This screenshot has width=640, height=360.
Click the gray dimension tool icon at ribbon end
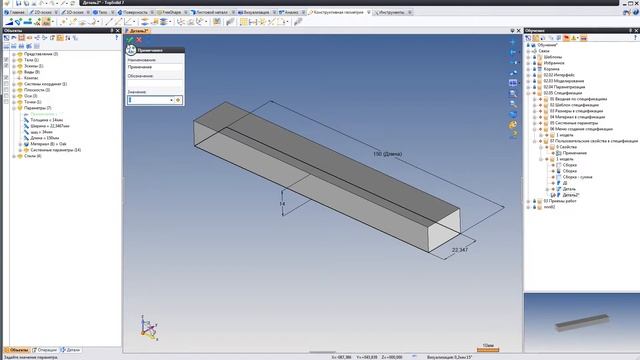pyautogui.click(x=298, y=22)
